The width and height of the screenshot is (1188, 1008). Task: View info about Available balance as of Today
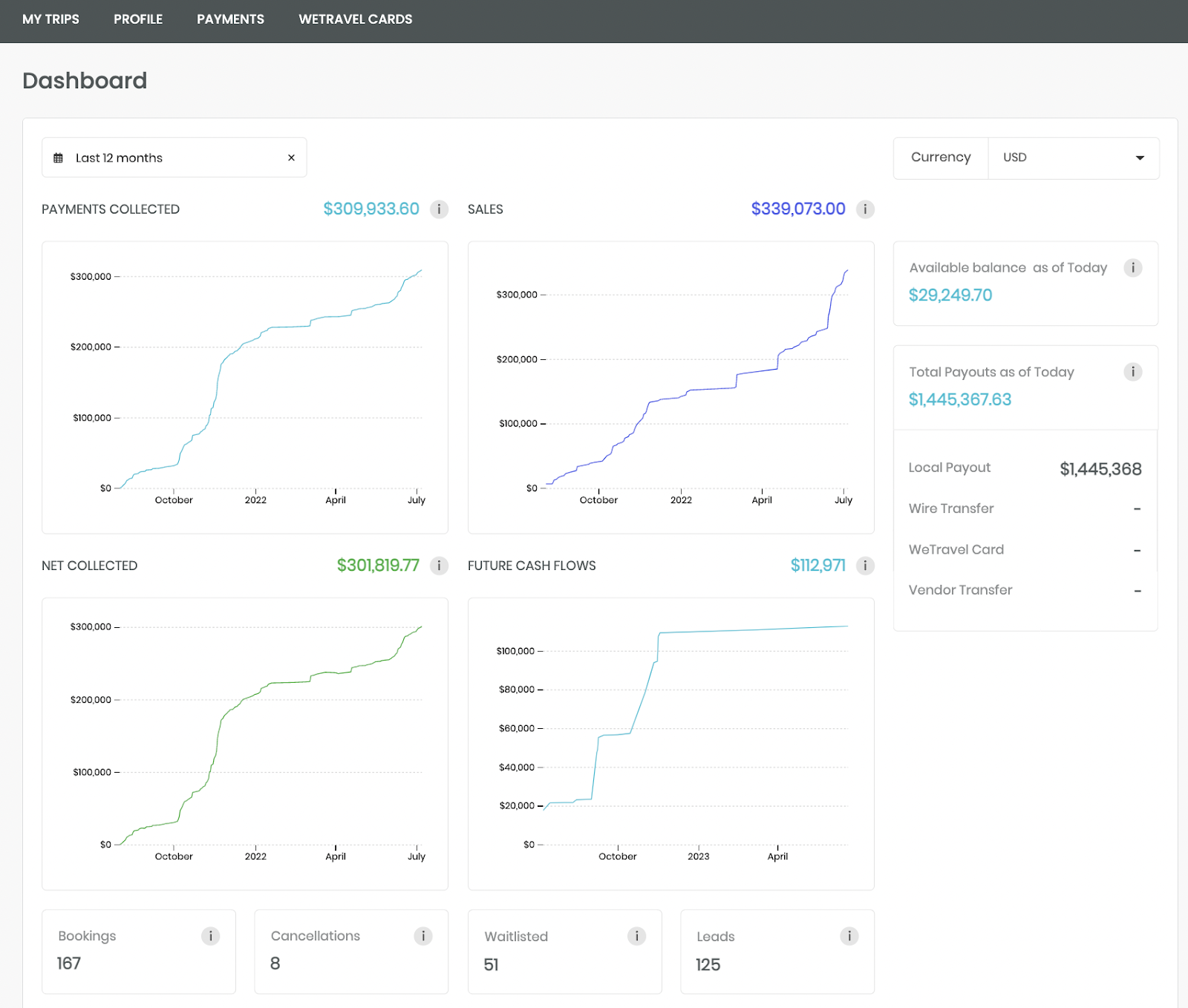(1132, 267)
